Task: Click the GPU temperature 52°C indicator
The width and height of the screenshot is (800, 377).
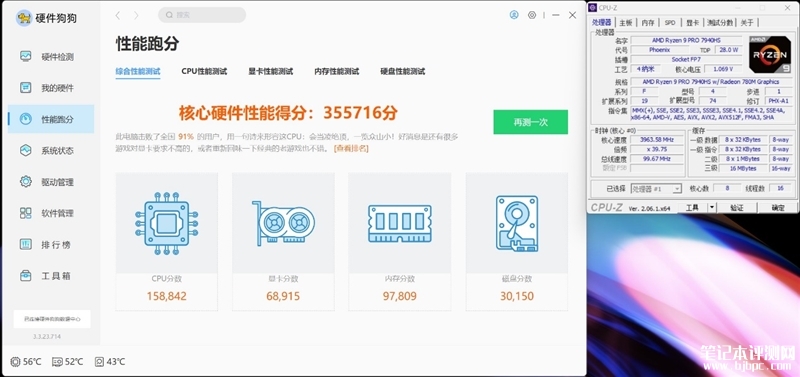Action: point(67,362)
